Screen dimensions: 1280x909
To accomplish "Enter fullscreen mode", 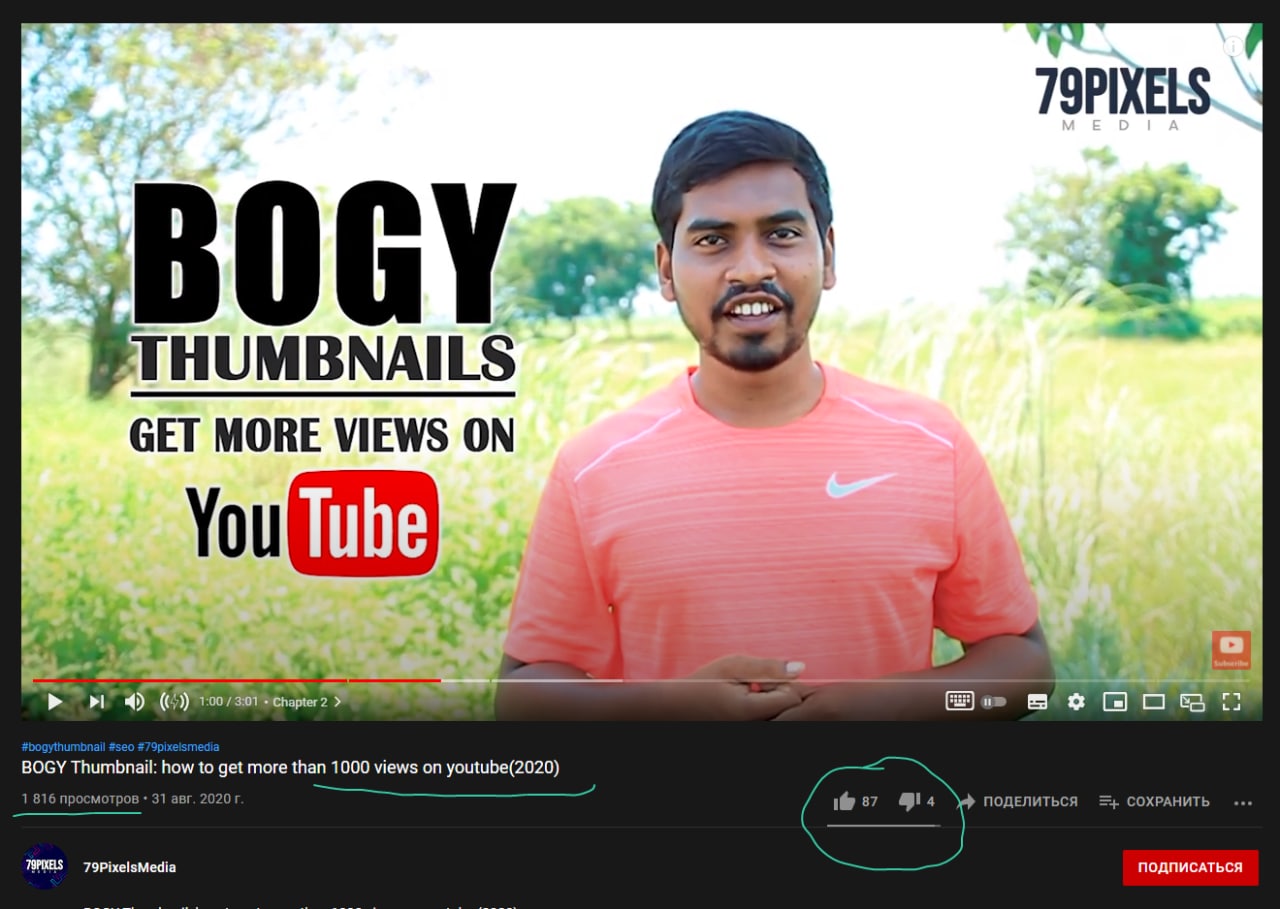I will click(1231, 702).
